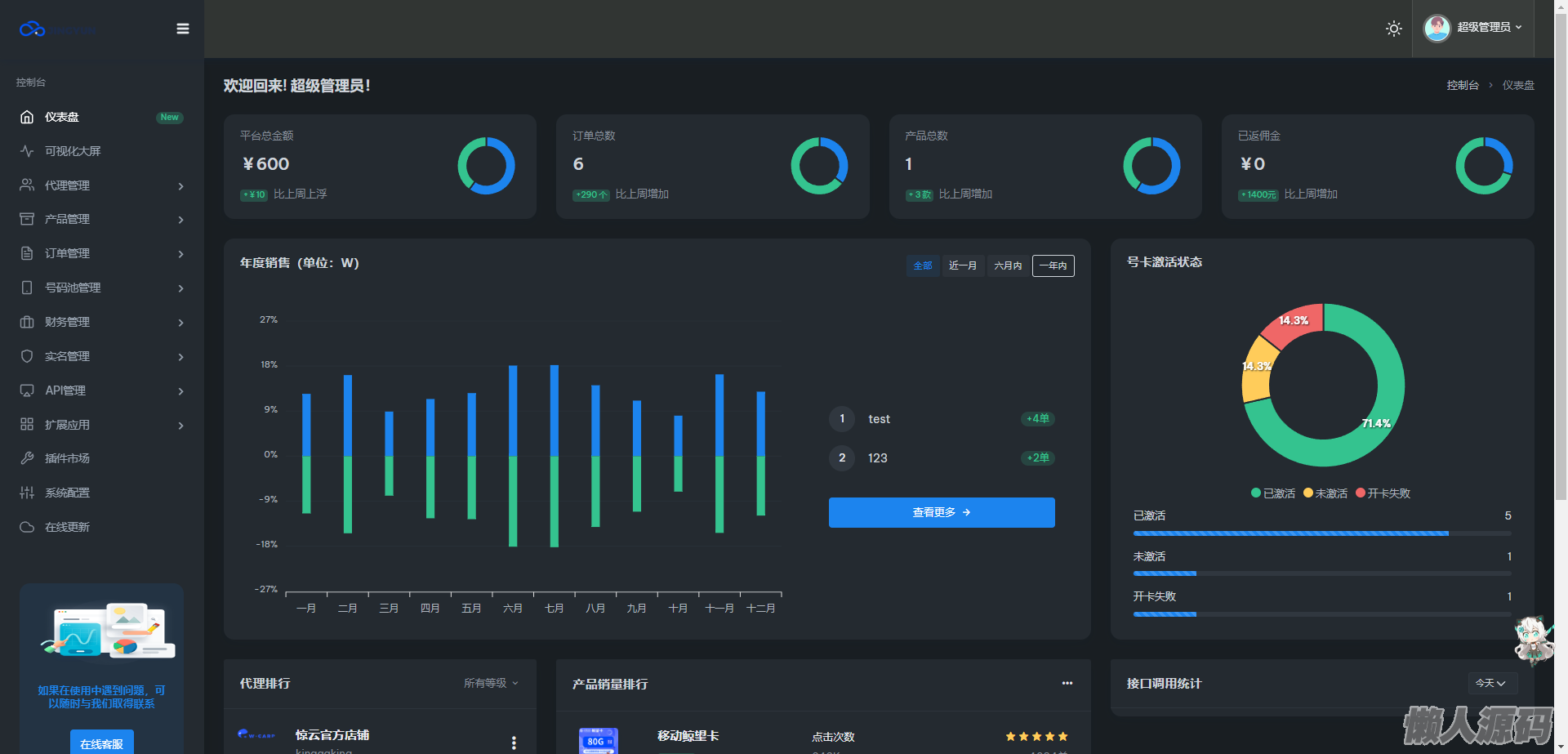Click the 系统配置 sliders icon
Screen dimensions: 1568x754
click(27, 493)
